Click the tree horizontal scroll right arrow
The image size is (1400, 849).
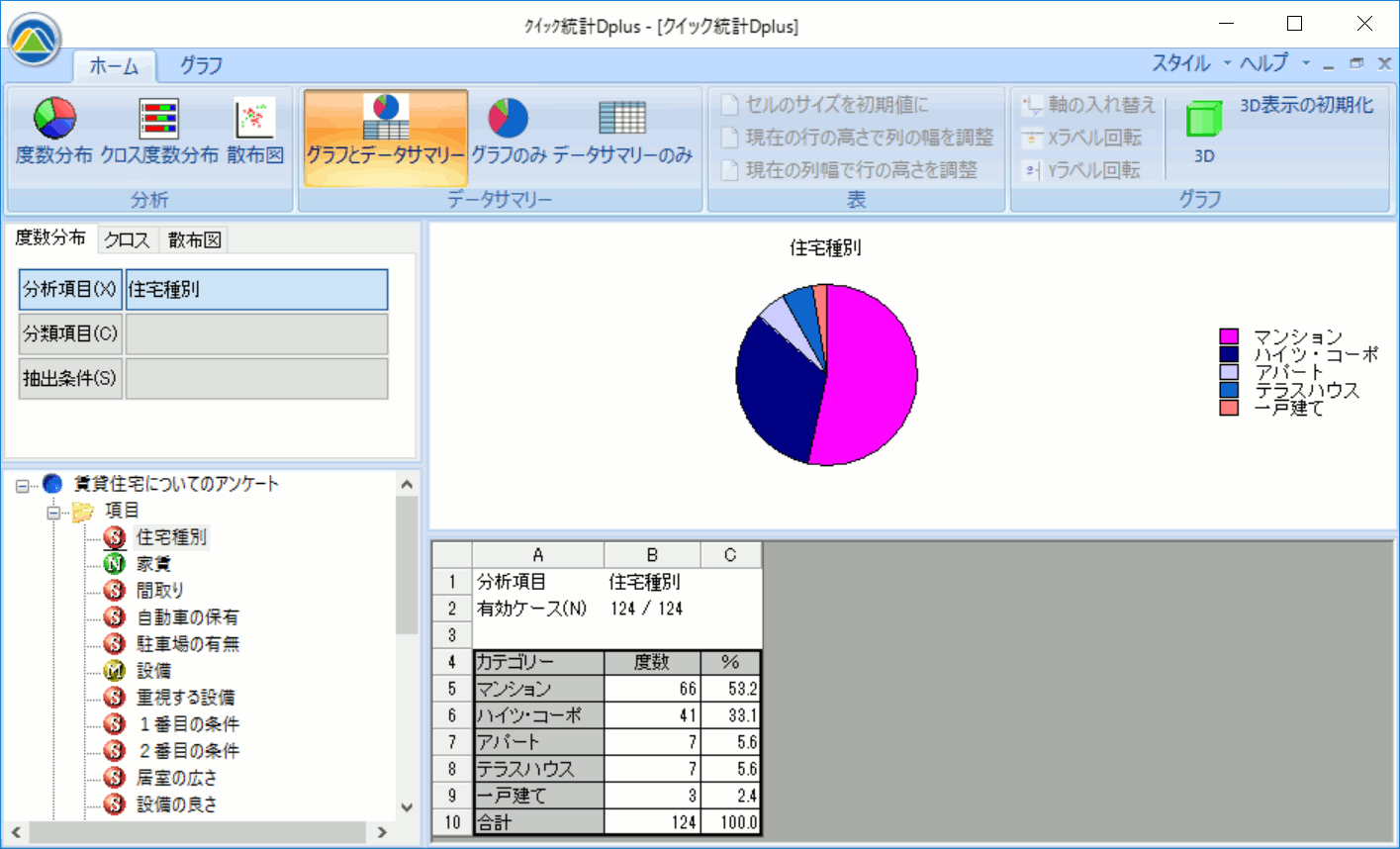tap(383, 832)
